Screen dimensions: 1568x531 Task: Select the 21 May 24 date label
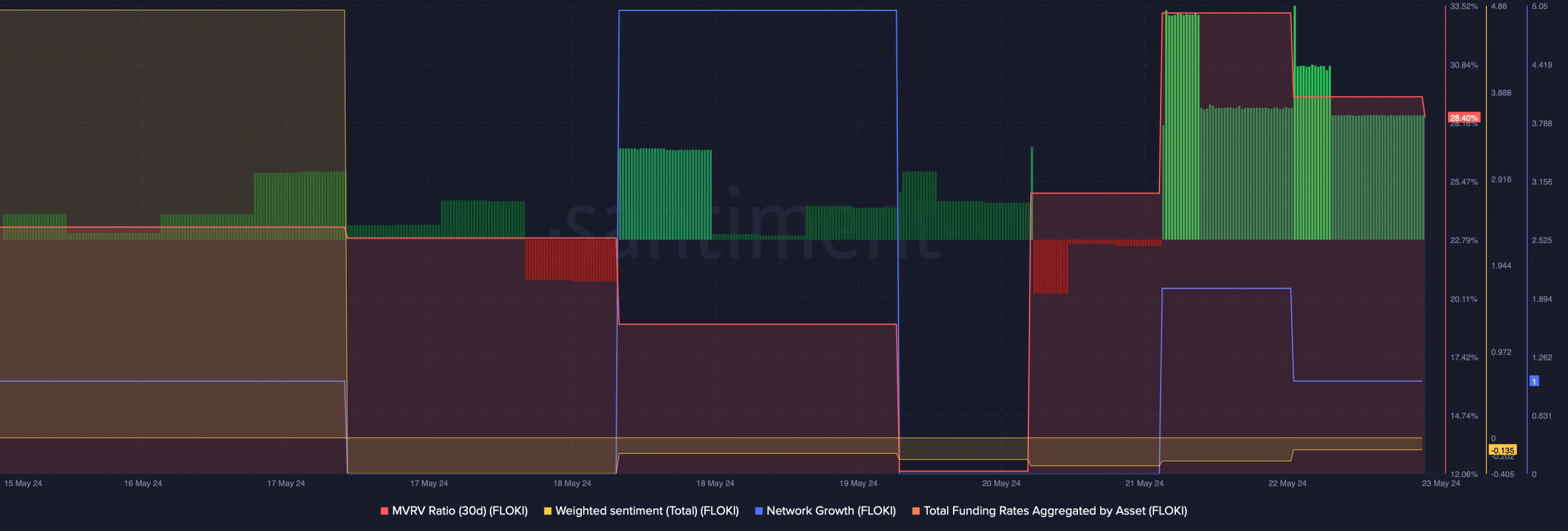tap(1144, 483)
